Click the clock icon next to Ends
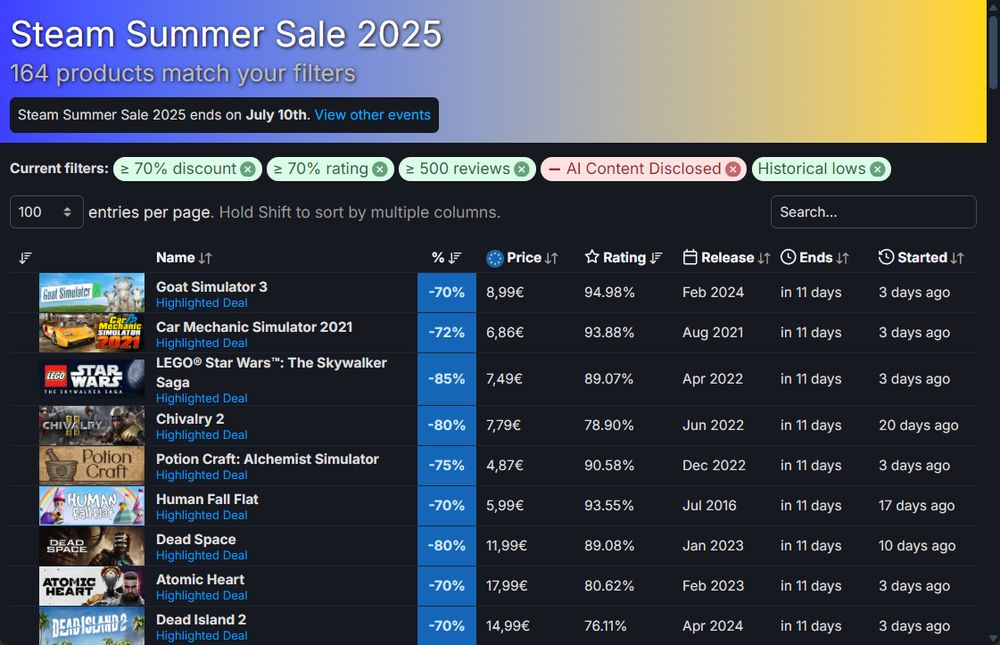The image size is (1000, 645). coord(788,257)
